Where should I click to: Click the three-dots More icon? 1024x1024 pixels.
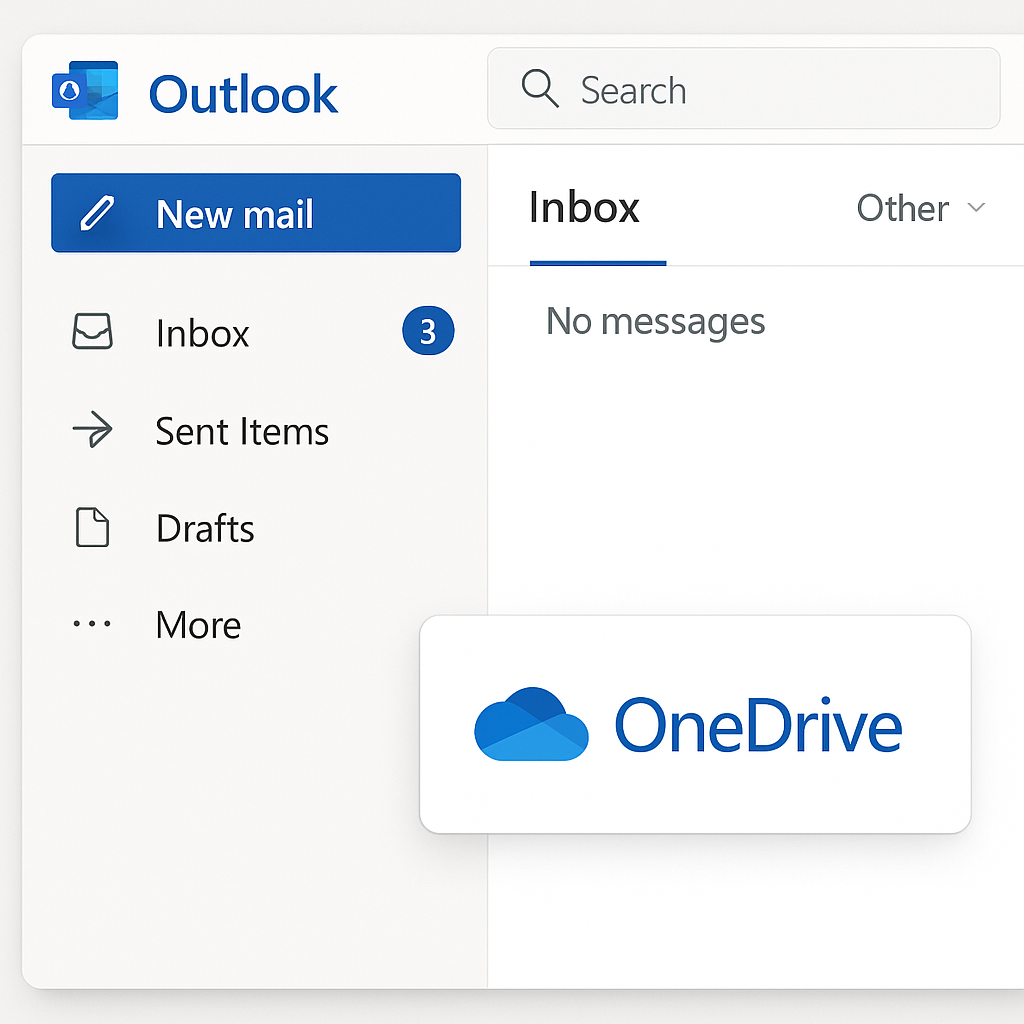pos(92,624)
